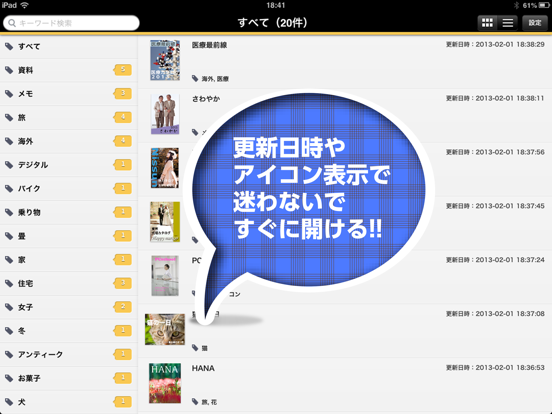This screenshot has width=552, height=414.
Task: Switch to grid icon view
Action: click(x=487, y=23)
